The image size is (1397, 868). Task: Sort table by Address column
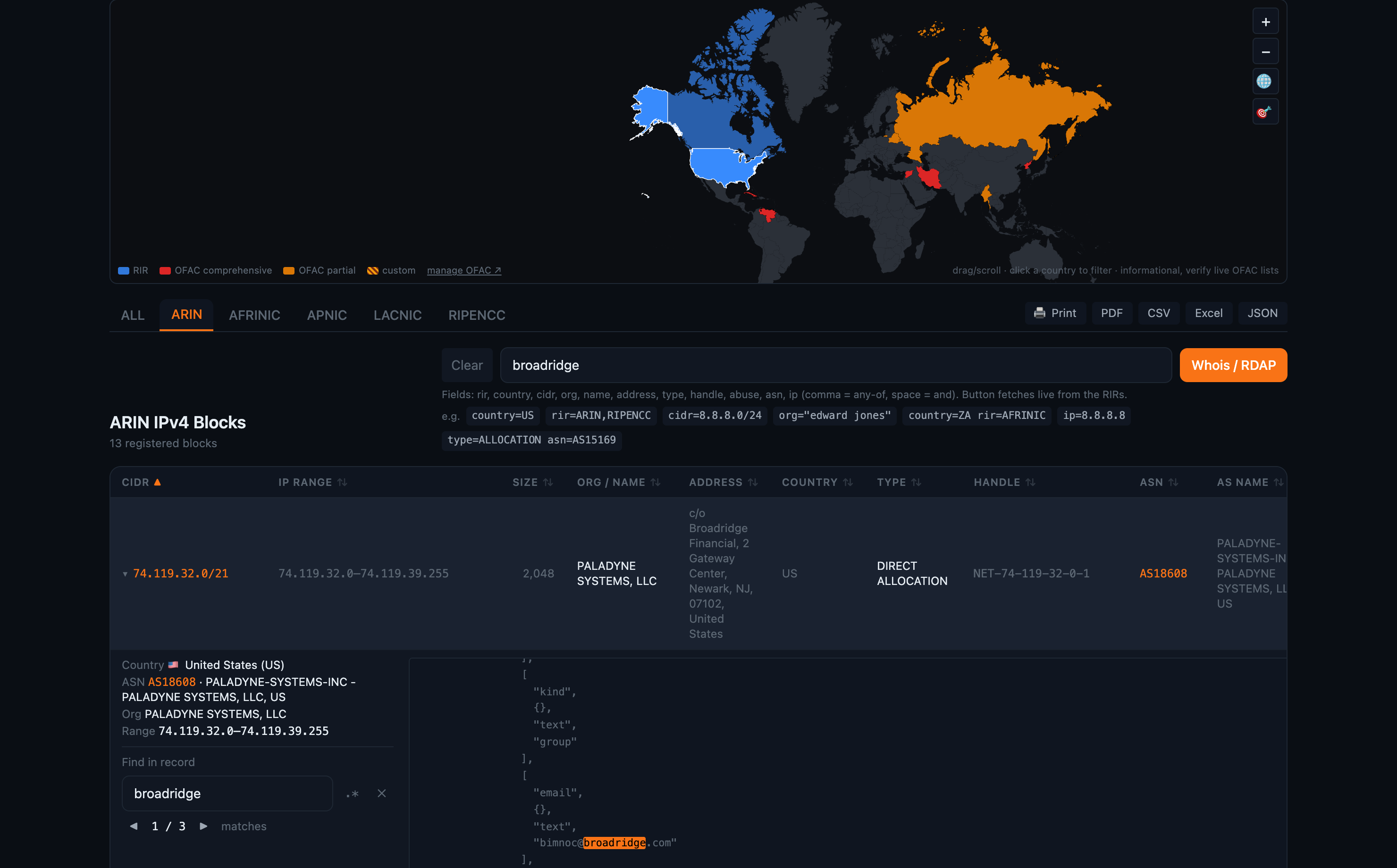point(723,482)
